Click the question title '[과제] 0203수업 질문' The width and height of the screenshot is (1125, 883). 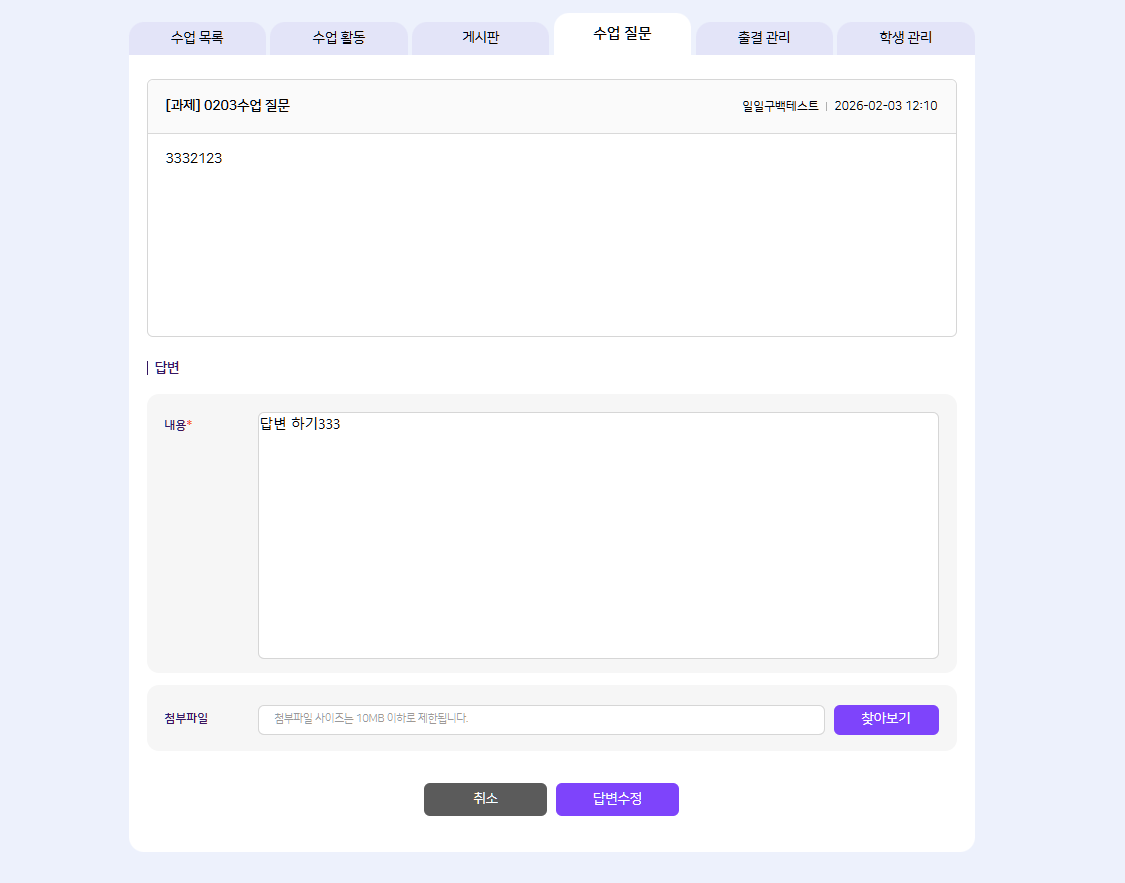pos(227,106)
